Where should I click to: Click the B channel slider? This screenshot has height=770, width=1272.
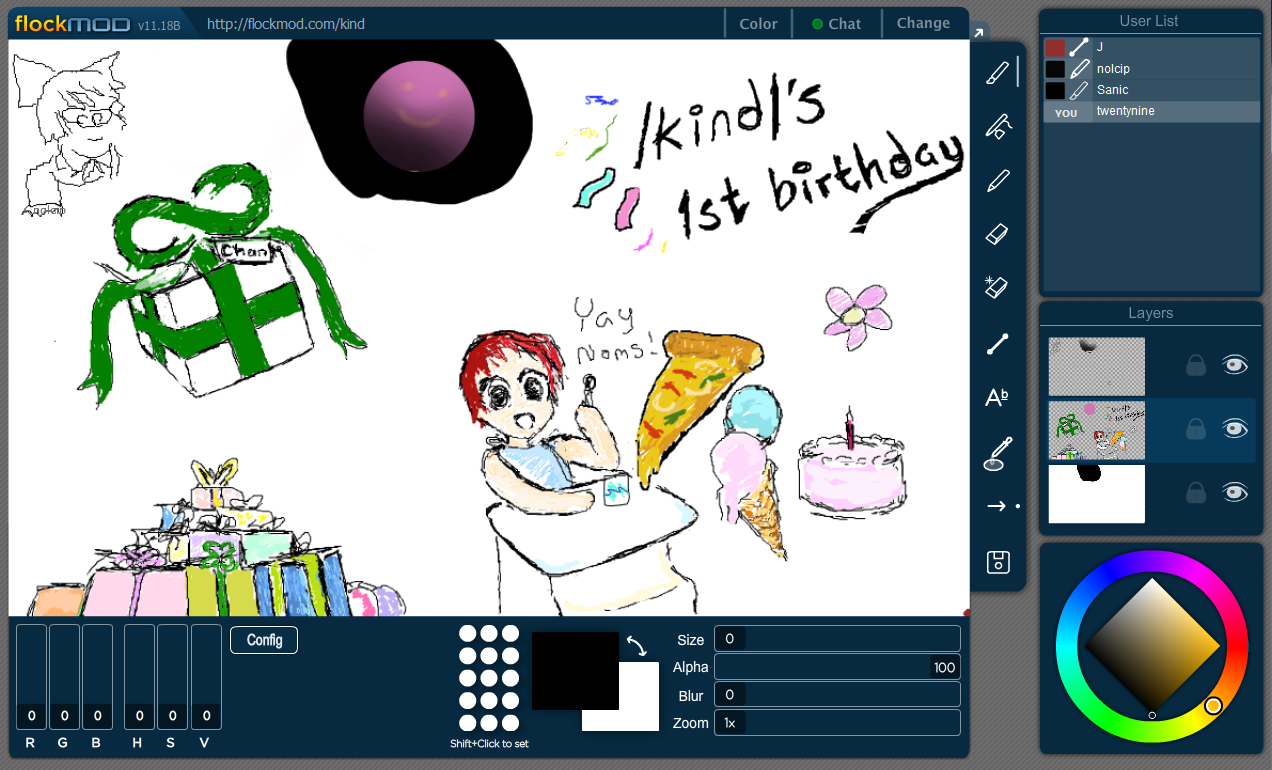point(97,677)
